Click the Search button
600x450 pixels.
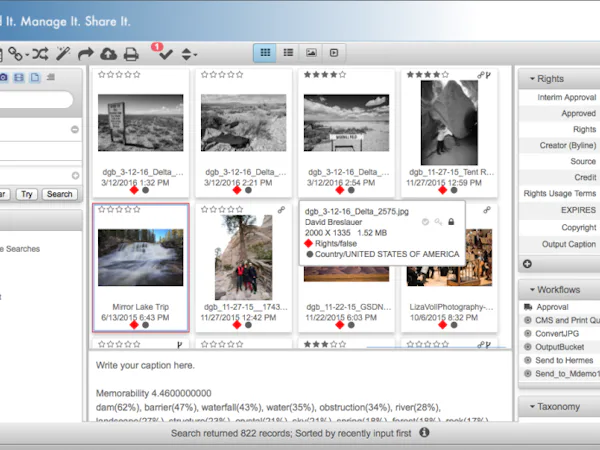coord(59,194)
